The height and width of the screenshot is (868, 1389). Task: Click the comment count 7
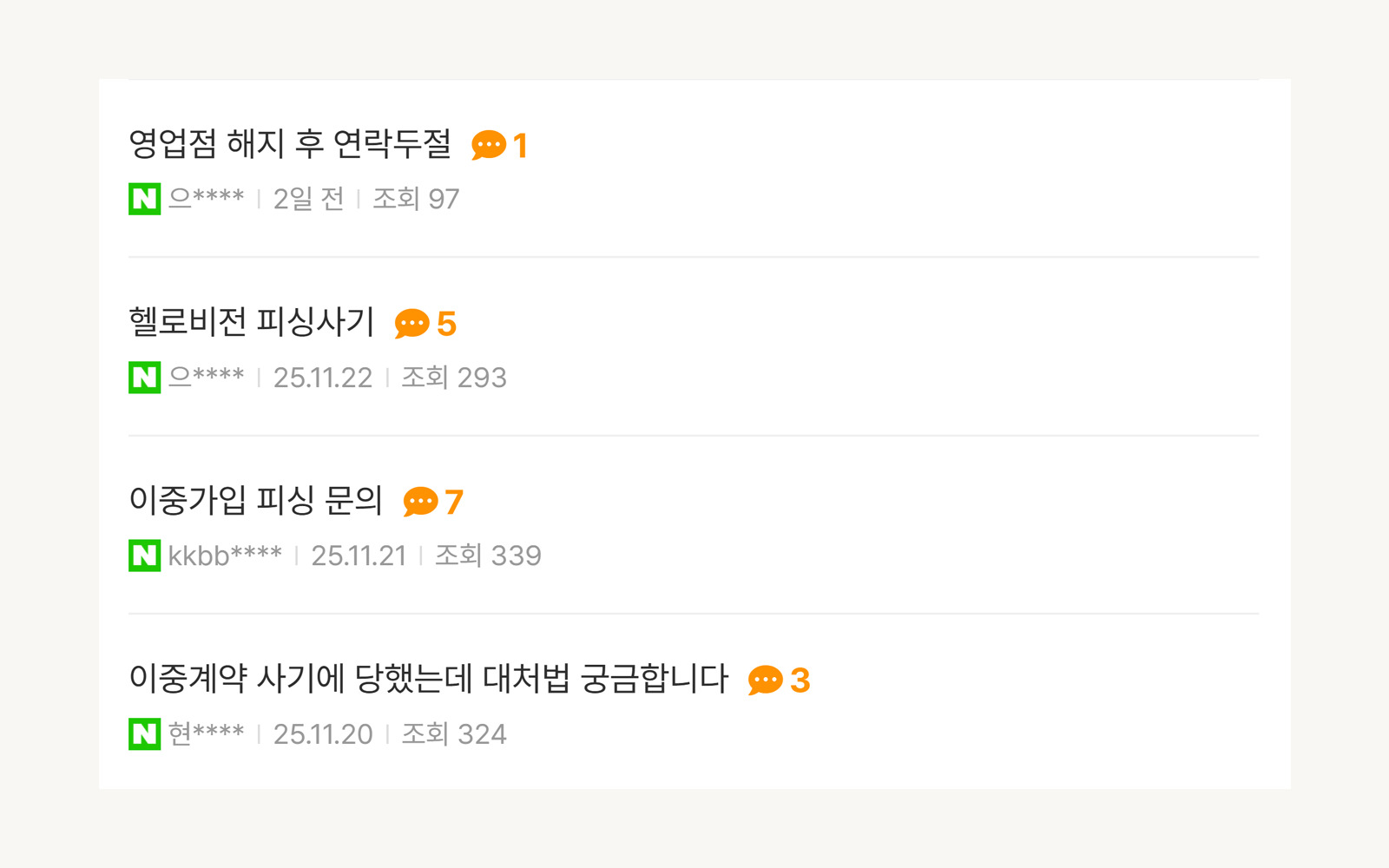[x=454, y=502]
